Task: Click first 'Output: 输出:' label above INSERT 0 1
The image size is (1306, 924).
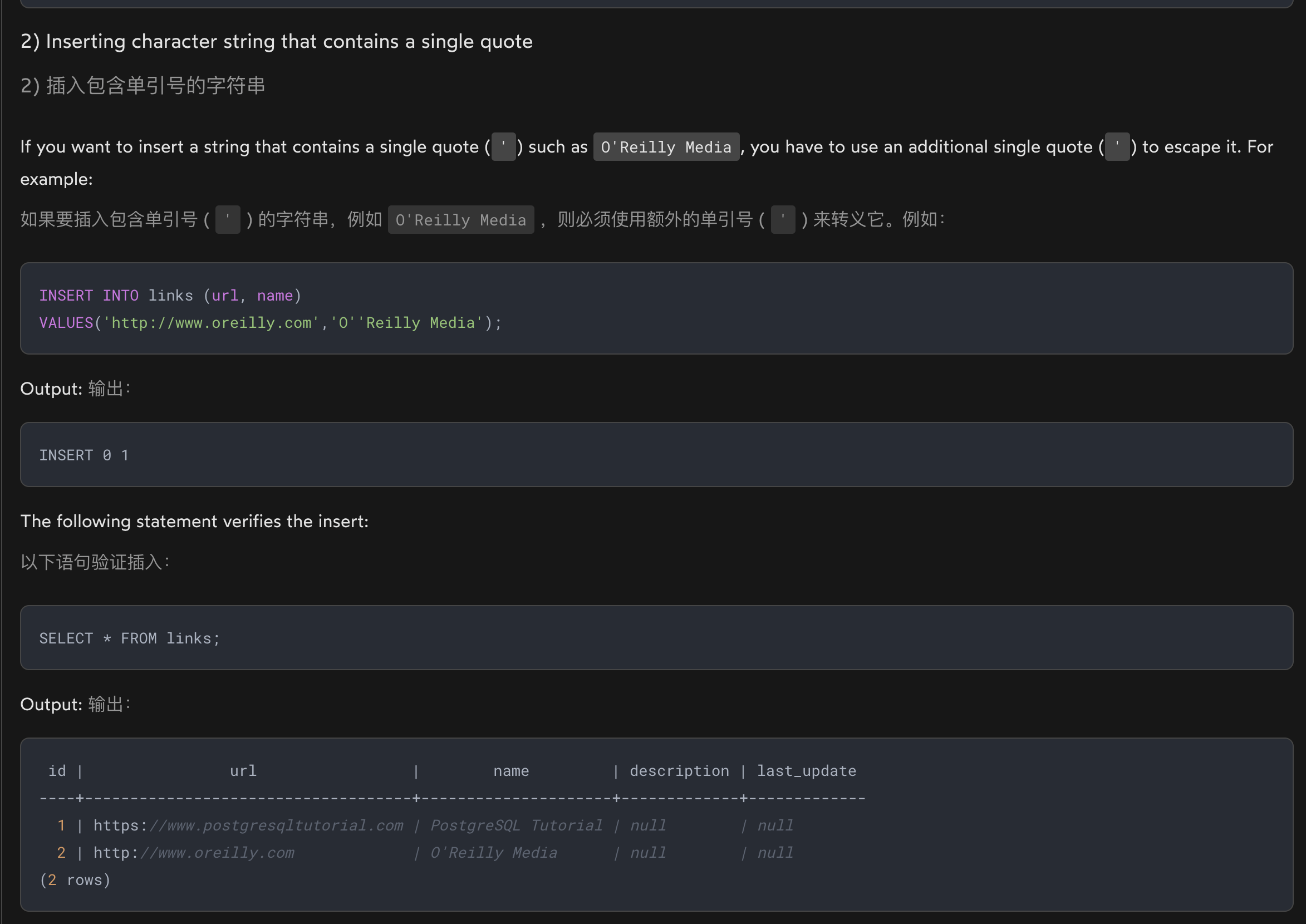Action: pos(76,389)
